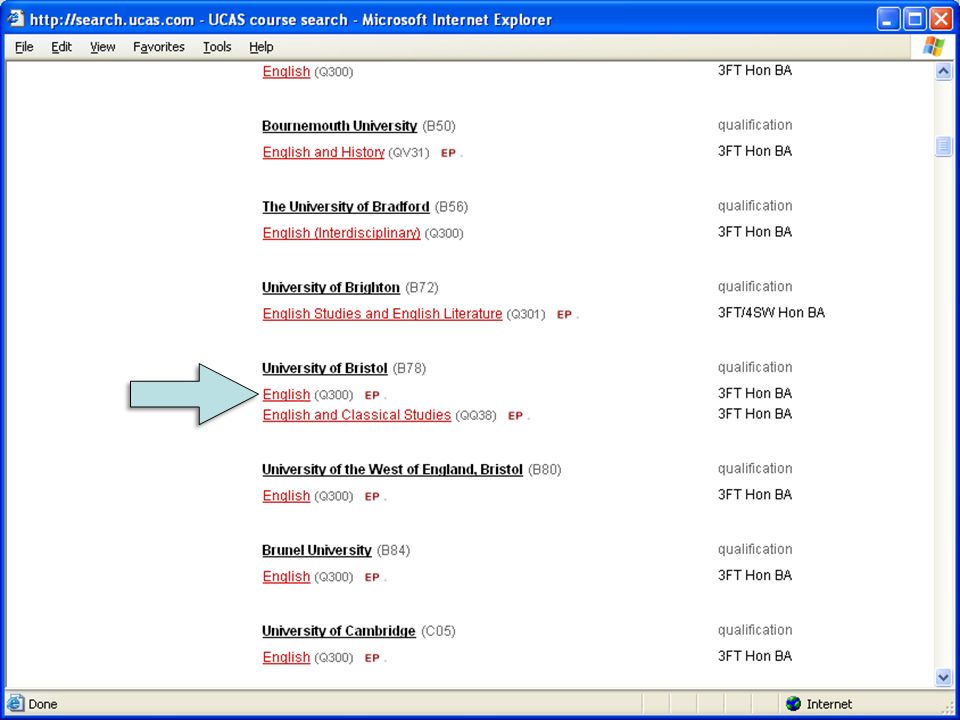The image size is (960, 720).
Task: Close the UCAS course search window
Action: (941, 19)
